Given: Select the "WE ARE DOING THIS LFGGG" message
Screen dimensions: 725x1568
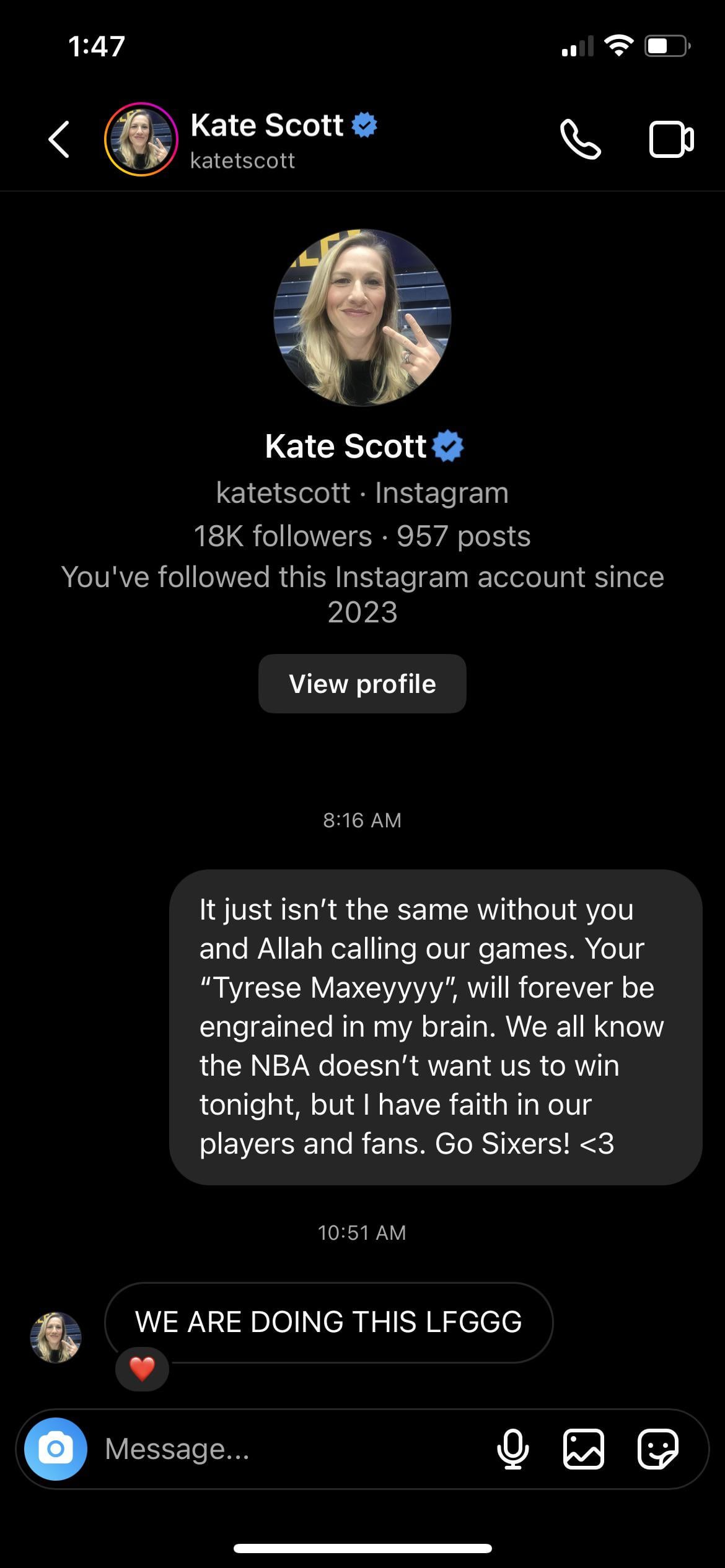Looking at the screenshot, I should point(328,1322).
